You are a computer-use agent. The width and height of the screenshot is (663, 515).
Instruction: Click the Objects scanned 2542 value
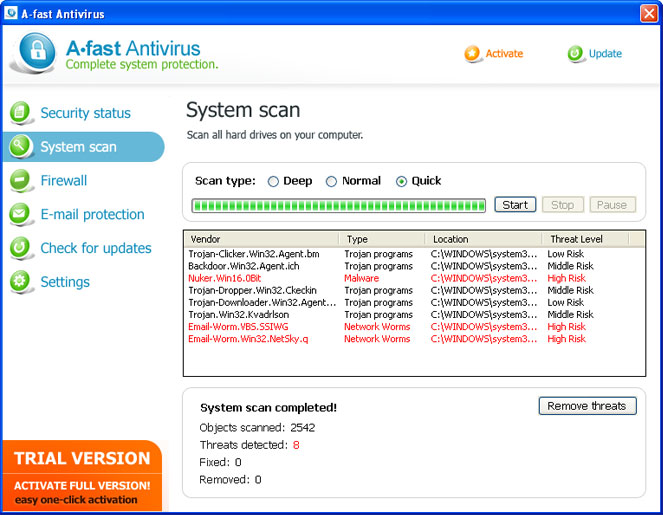click(302, 428)
